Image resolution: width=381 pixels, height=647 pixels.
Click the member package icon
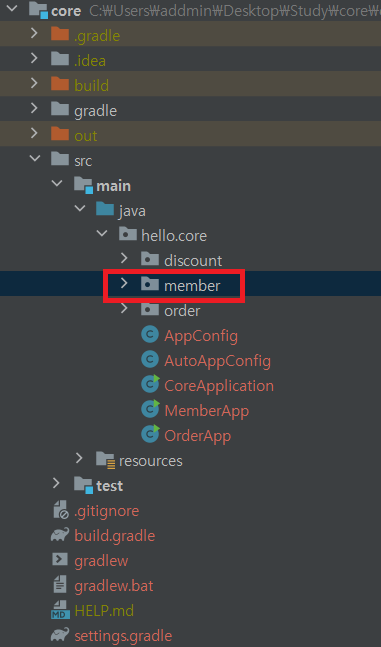[150, 283]
